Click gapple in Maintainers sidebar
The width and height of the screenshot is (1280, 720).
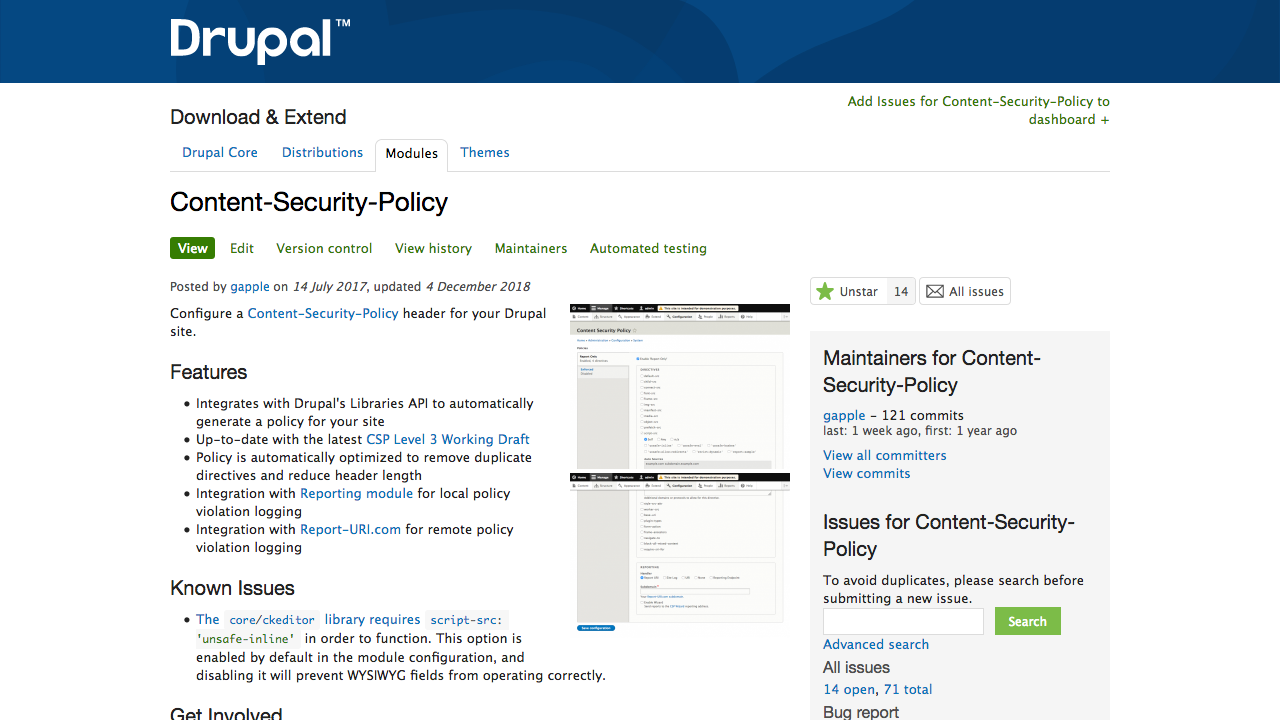(844, 415)
